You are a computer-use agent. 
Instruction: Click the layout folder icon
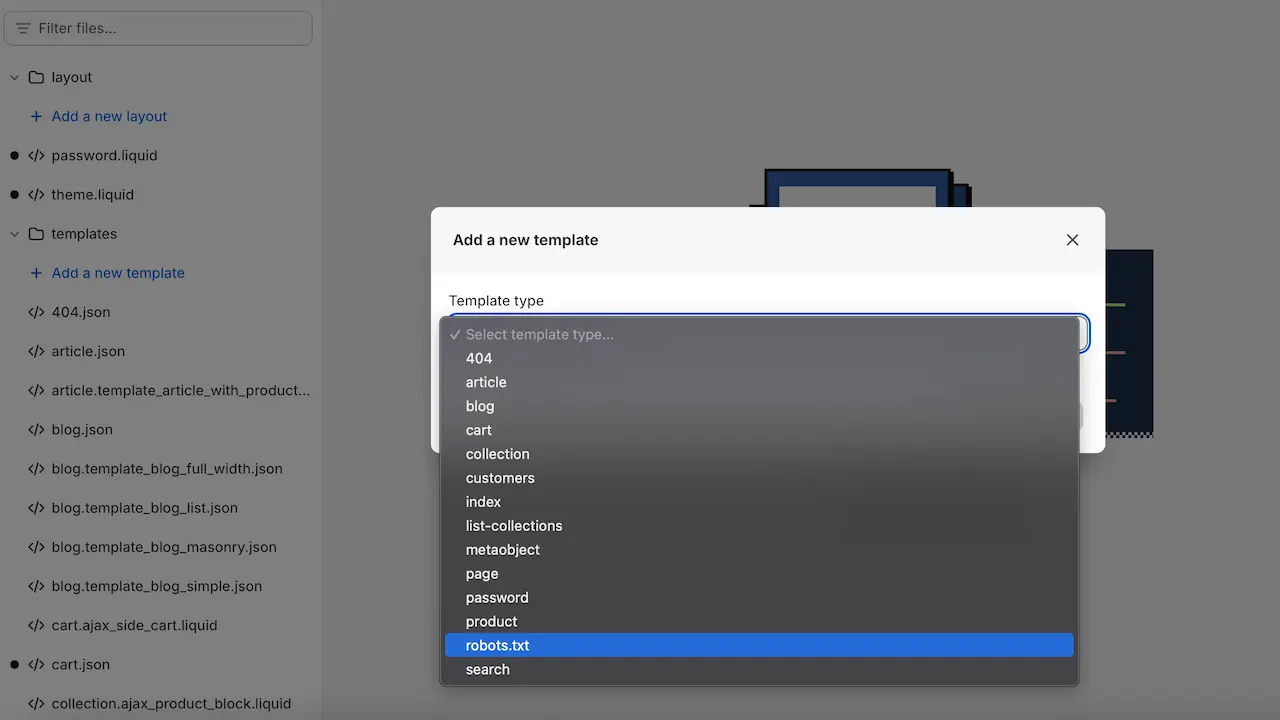click(36, 78)
